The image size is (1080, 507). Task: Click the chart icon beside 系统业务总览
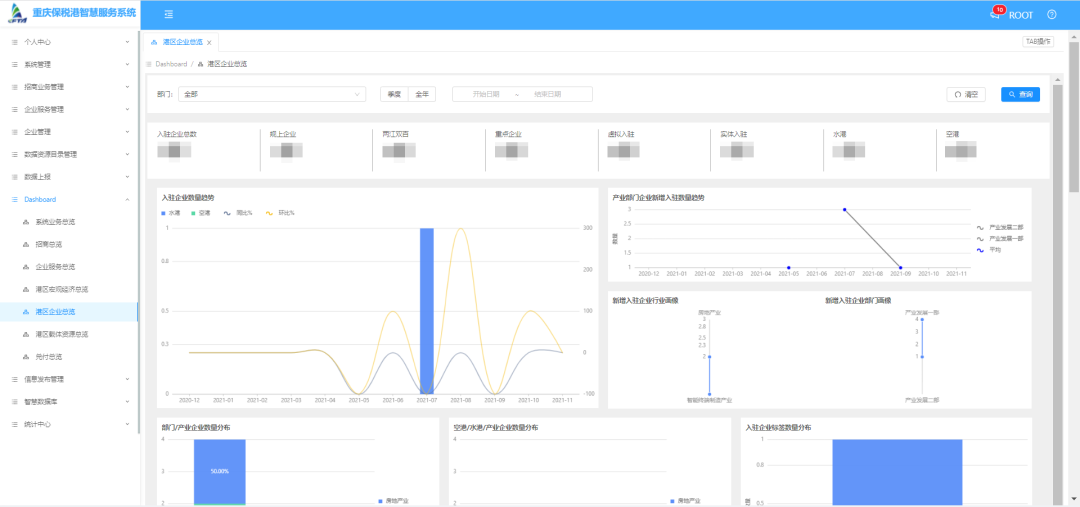[26, 222]
